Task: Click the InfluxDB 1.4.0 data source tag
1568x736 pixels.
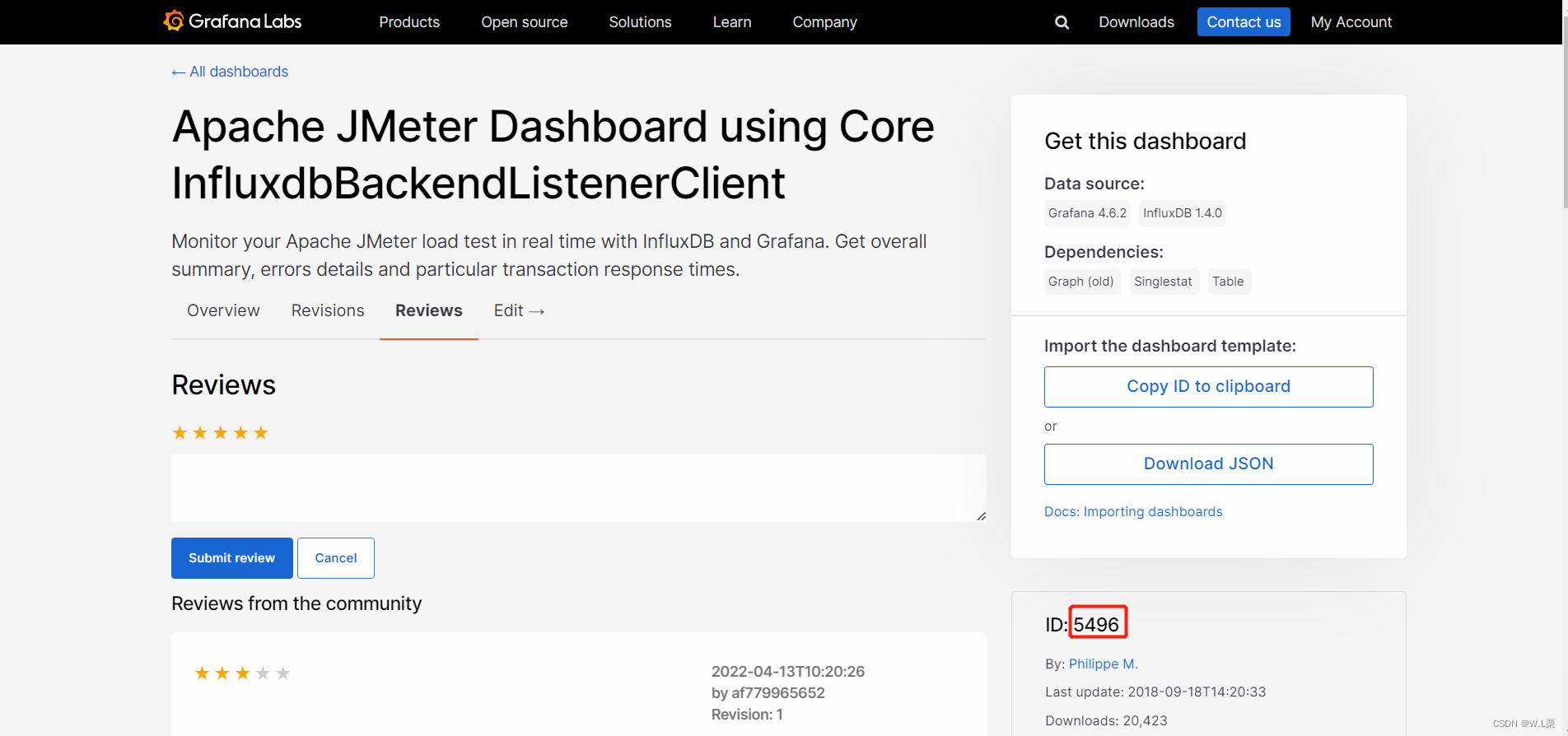Action: coord(1183,213)
